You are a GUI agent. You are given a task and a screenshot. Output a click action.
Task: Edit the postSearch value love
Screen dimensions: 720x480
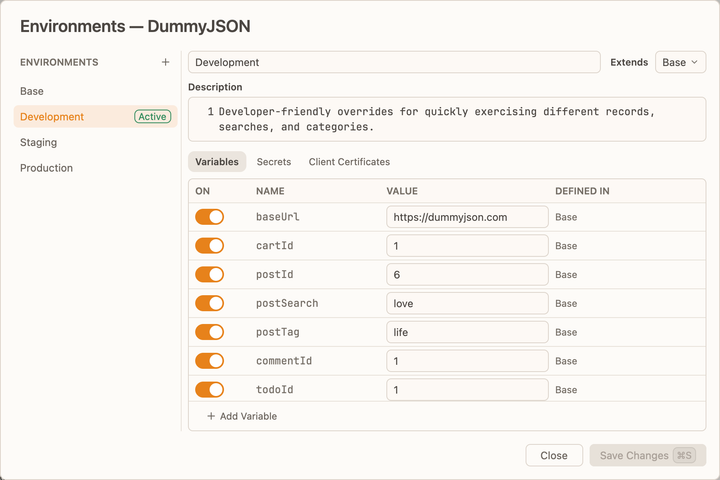pyautogui.click(x=467, y=303)
